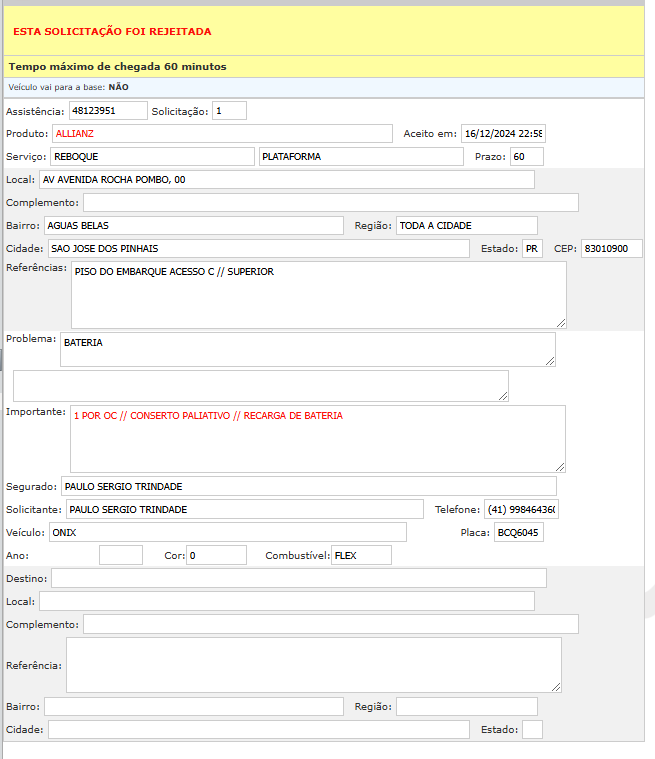The image size is (655, 759).
Task: Click the empty Destino field
Action: [298, 578]
